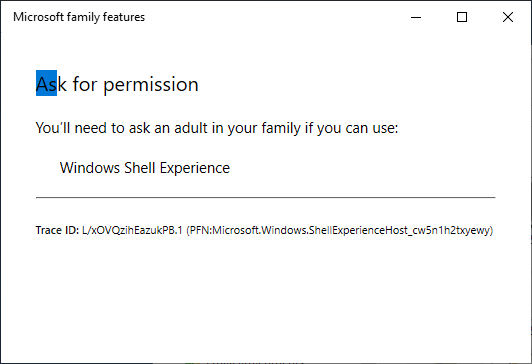This screenshot has height=364, width=532.
Task: Click the blank area below Trace ID
Action: click(x=266, y=299)
